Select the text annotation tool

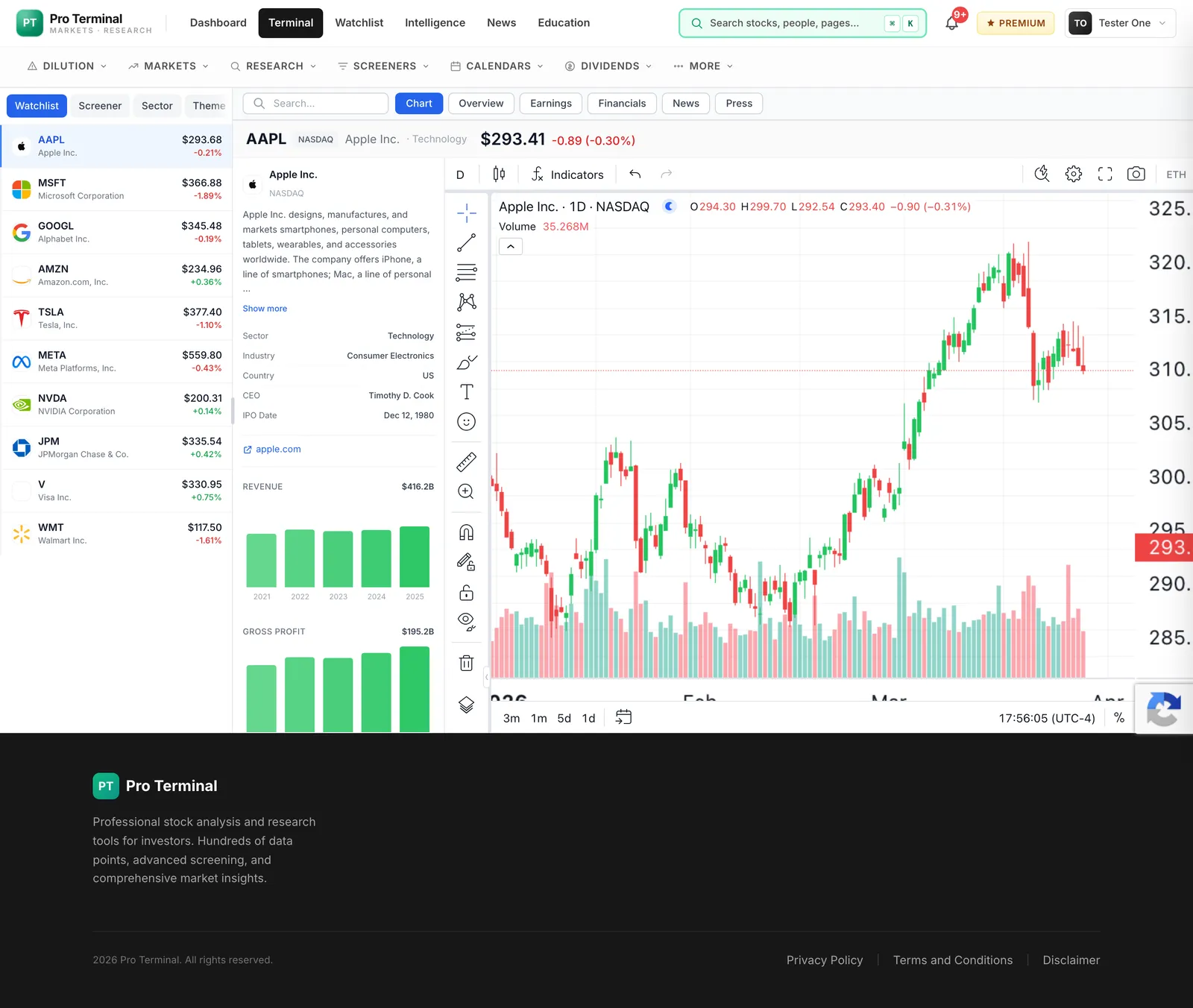(467, 392)
